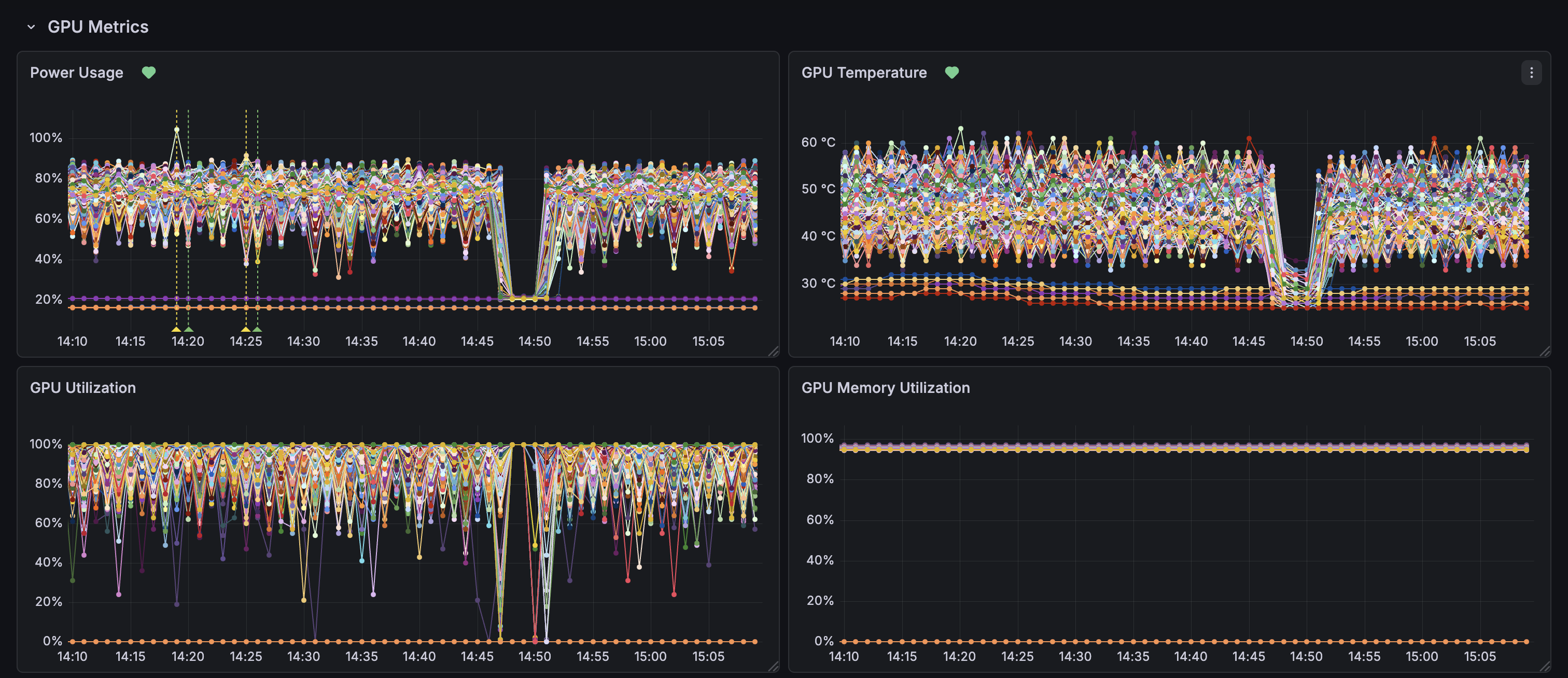This screenshot has width=1568, height=678.
Task: Toggle the favorite heart on GPU Temperature off
Action: (x=952, y=72)
